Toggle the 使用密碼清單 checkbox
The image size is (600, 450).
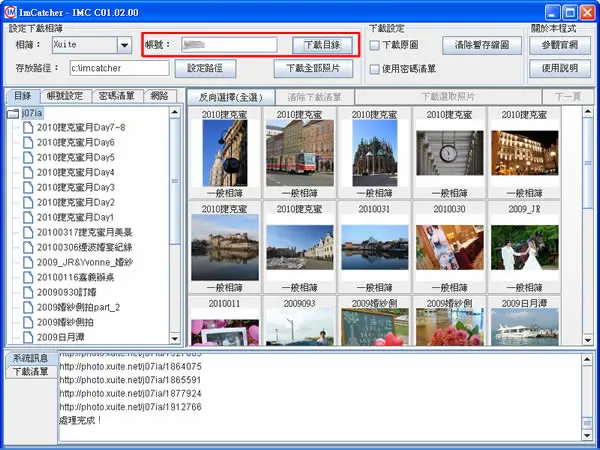pos(375,69)
